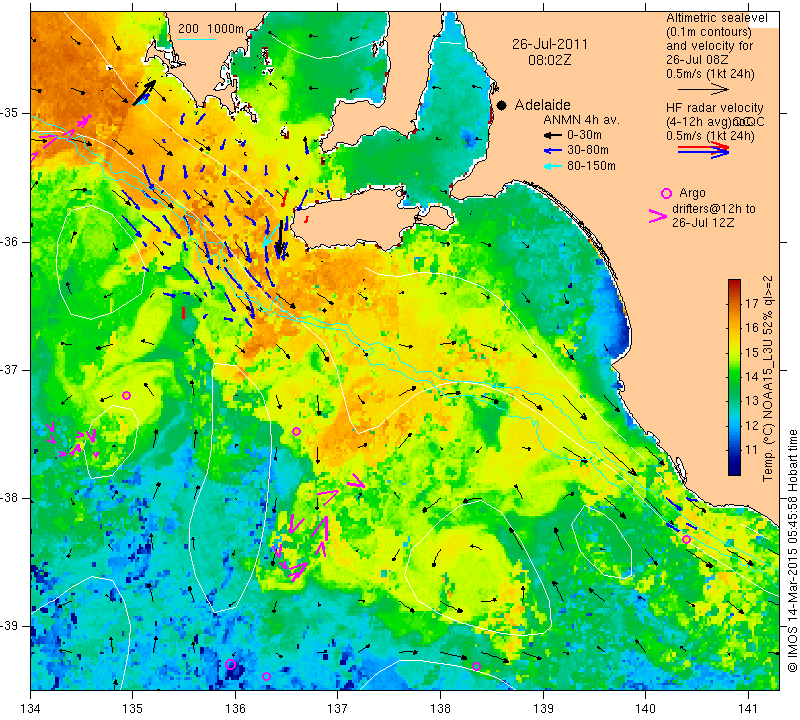The image size is (800, 720).
Task: Click the thick black mooring arrow west of Kangaroo Island
Action: [x=280, y=238]
